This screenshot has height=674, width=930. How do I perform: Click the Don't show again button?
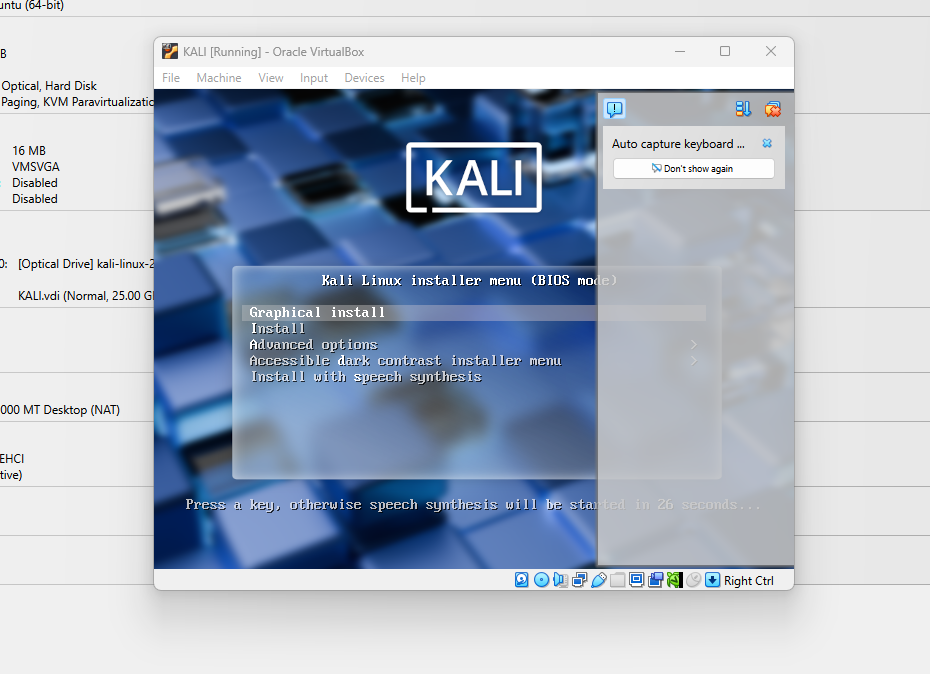coord(693,168)
